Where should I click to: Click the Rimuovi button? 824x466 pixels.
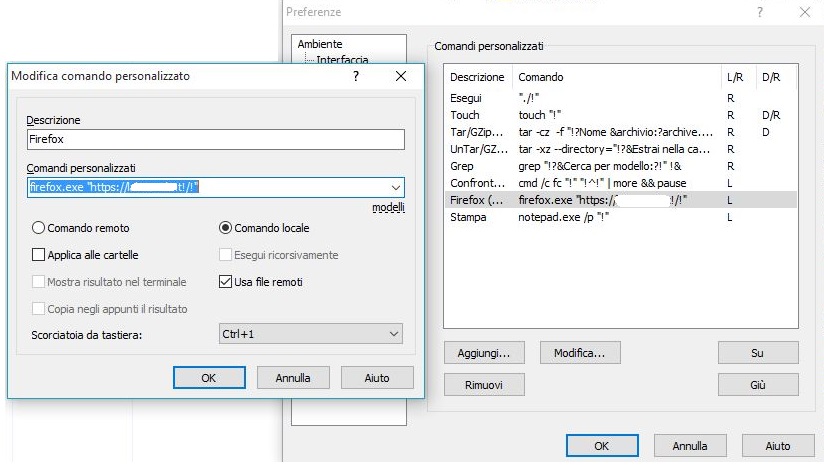click(x=483, y=385)
